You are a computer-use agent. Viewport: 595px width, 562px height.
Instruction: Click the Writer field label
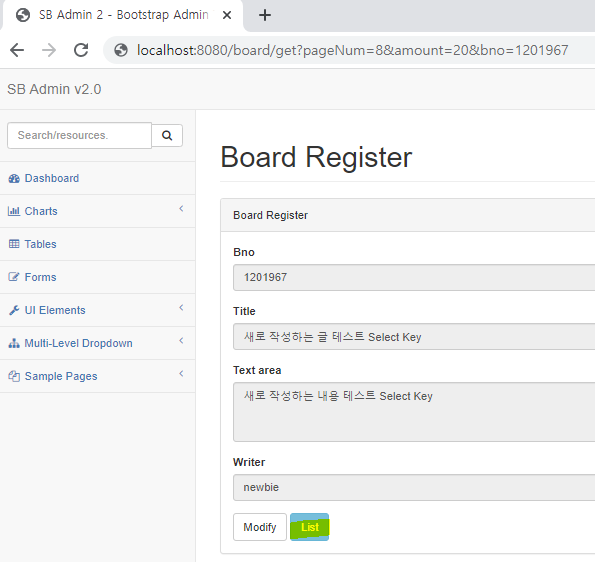(x=249, y=462)
